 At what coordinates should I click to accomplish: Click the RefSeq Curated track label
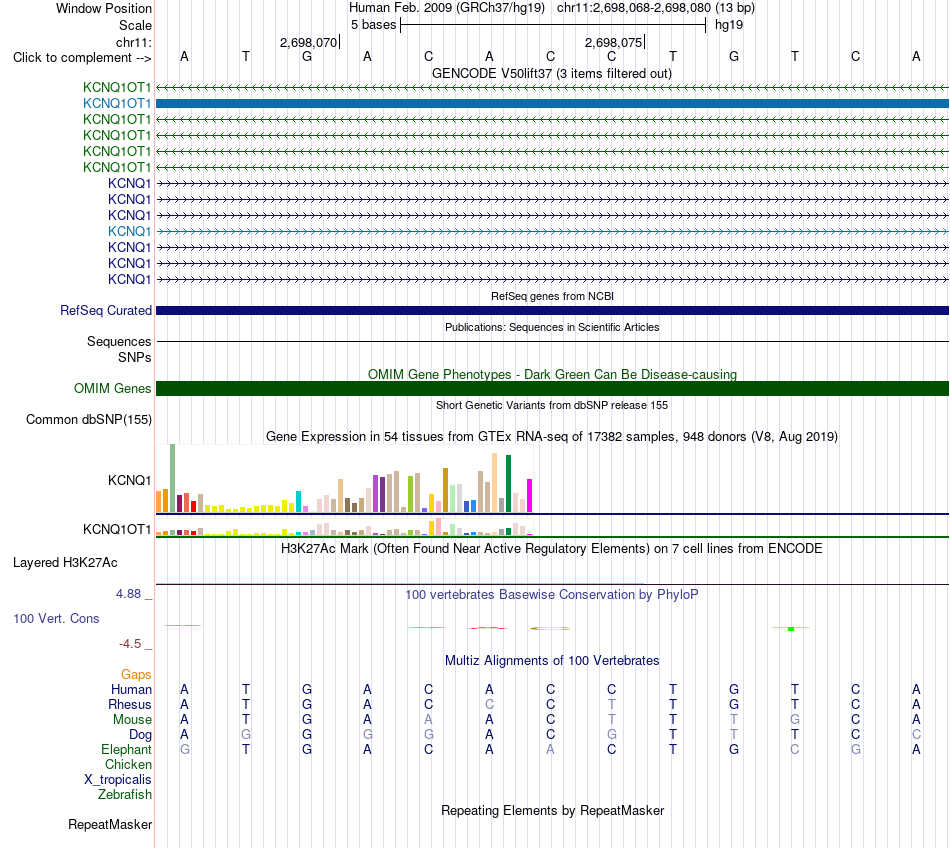click(106, 310)
